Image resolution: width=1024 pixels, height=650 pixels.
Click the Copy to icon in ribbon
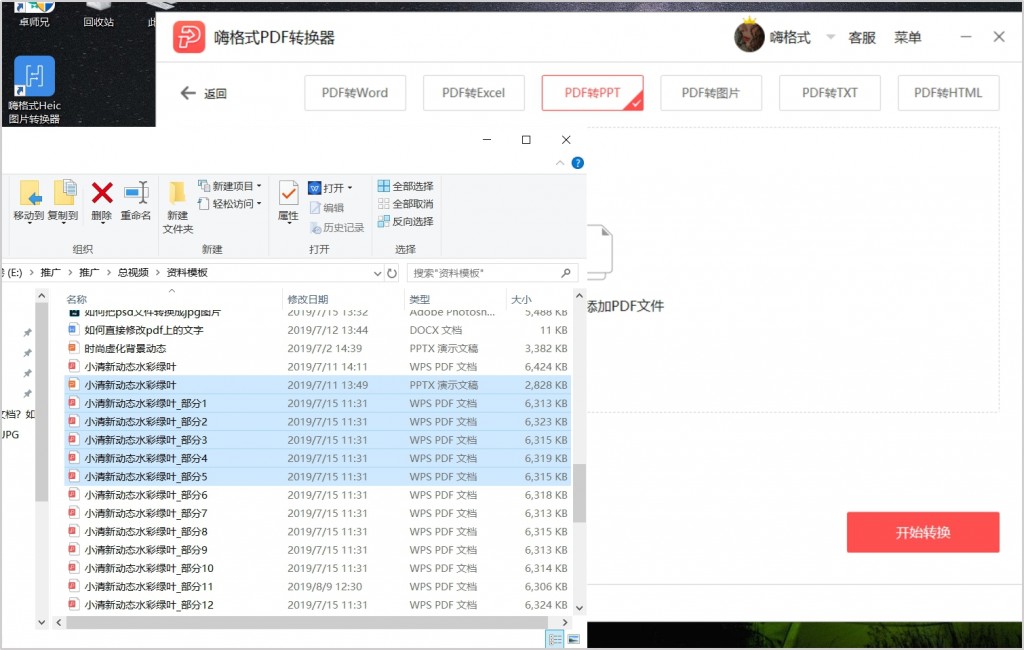pos(64,193)
